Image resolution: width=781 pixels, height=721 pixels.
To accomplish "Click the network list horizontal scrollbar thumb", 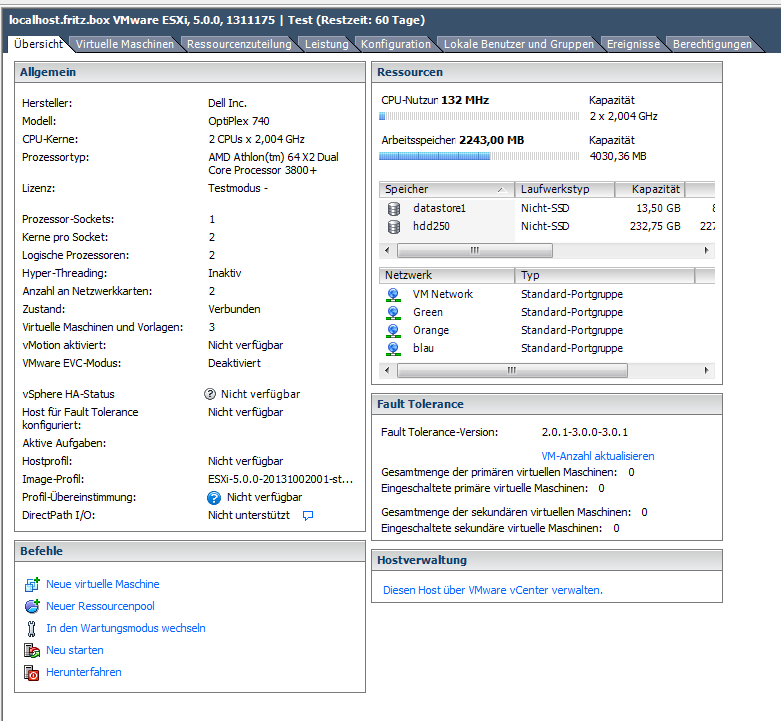I will [x=512, y=370].
